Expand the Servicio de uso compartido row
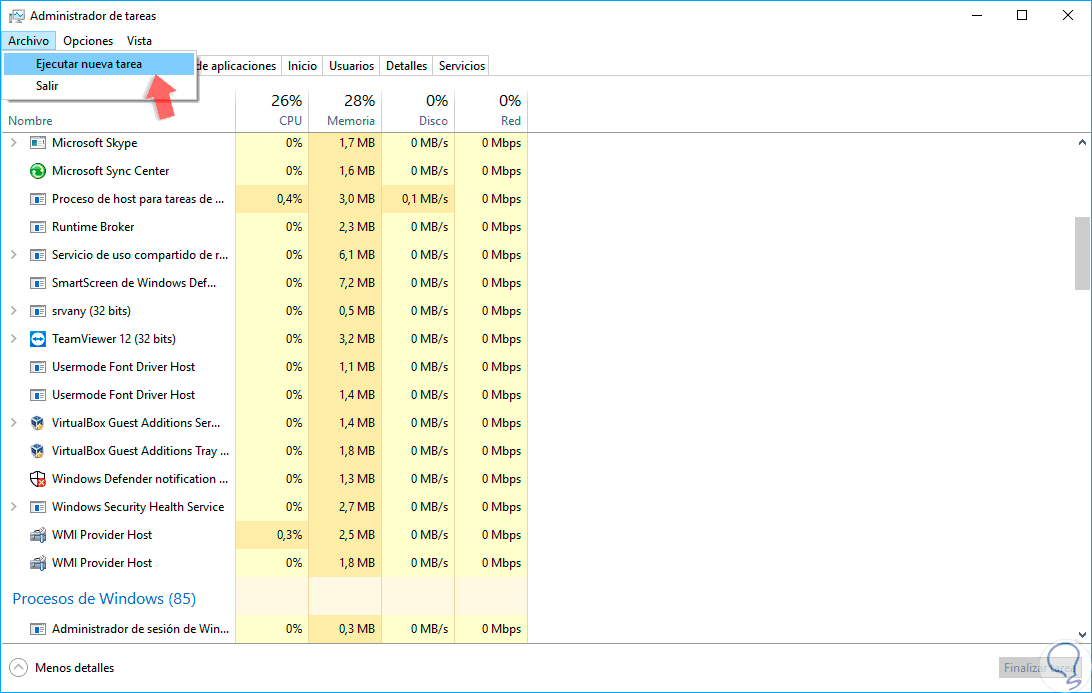The width and height of the screenshot is (1092, 693). 13,255
